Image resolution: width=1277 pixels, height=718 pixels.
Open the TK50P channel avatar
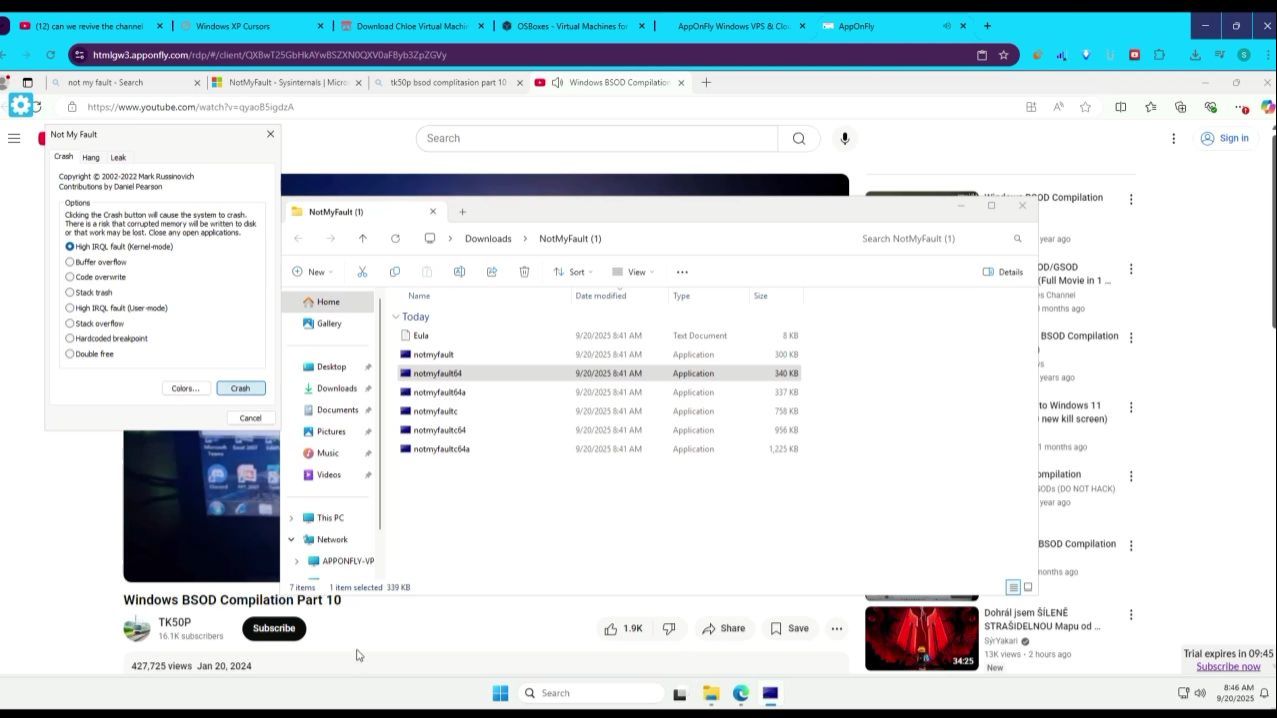tap(137, 629)
